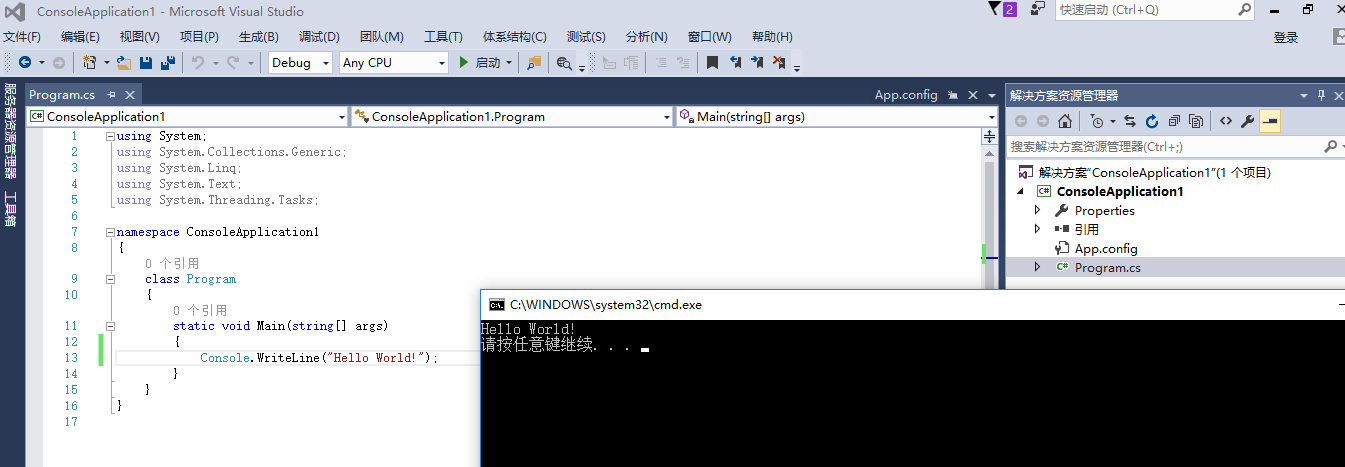Open the dropdown arrow next to 启动

[509, 62]
